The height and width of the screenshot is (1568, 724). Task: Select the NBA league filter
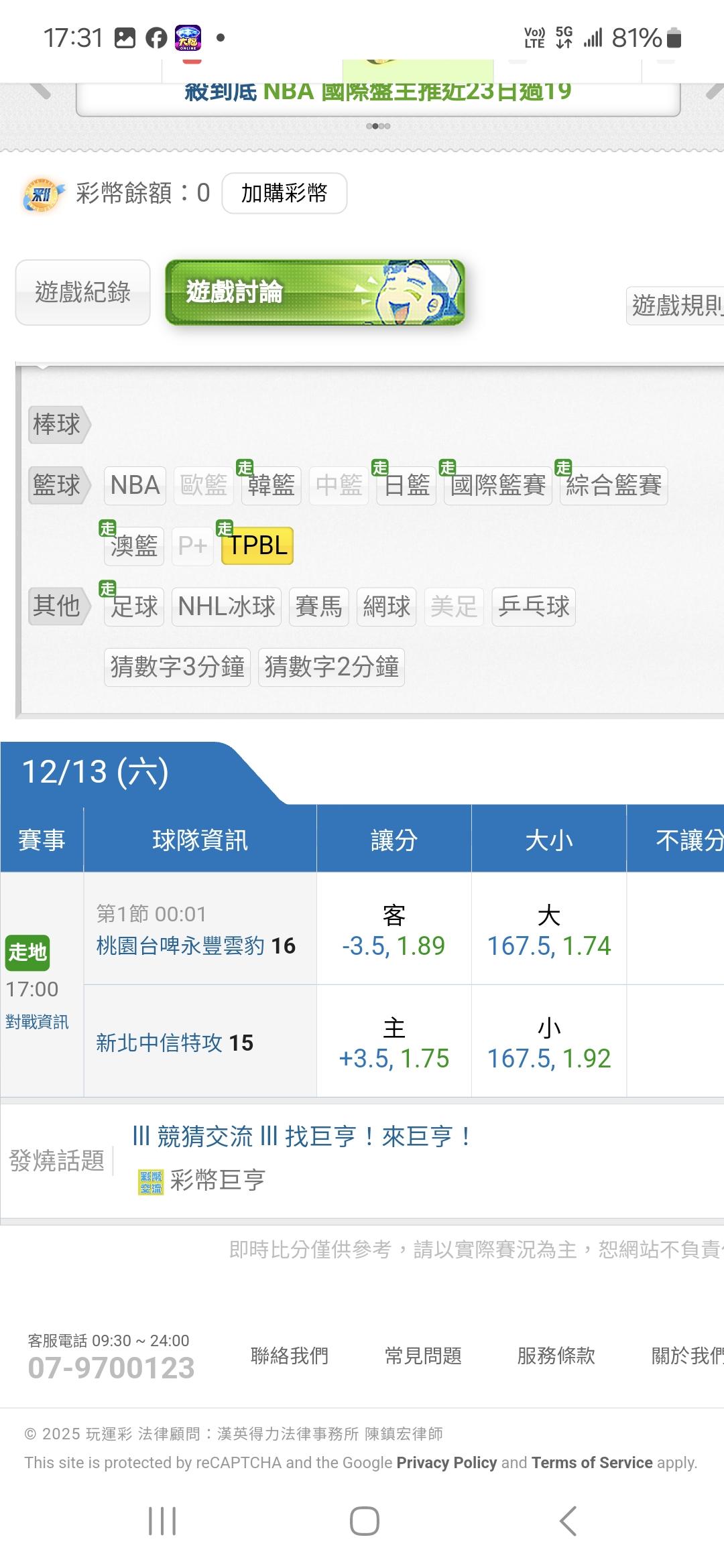[135, 485]
